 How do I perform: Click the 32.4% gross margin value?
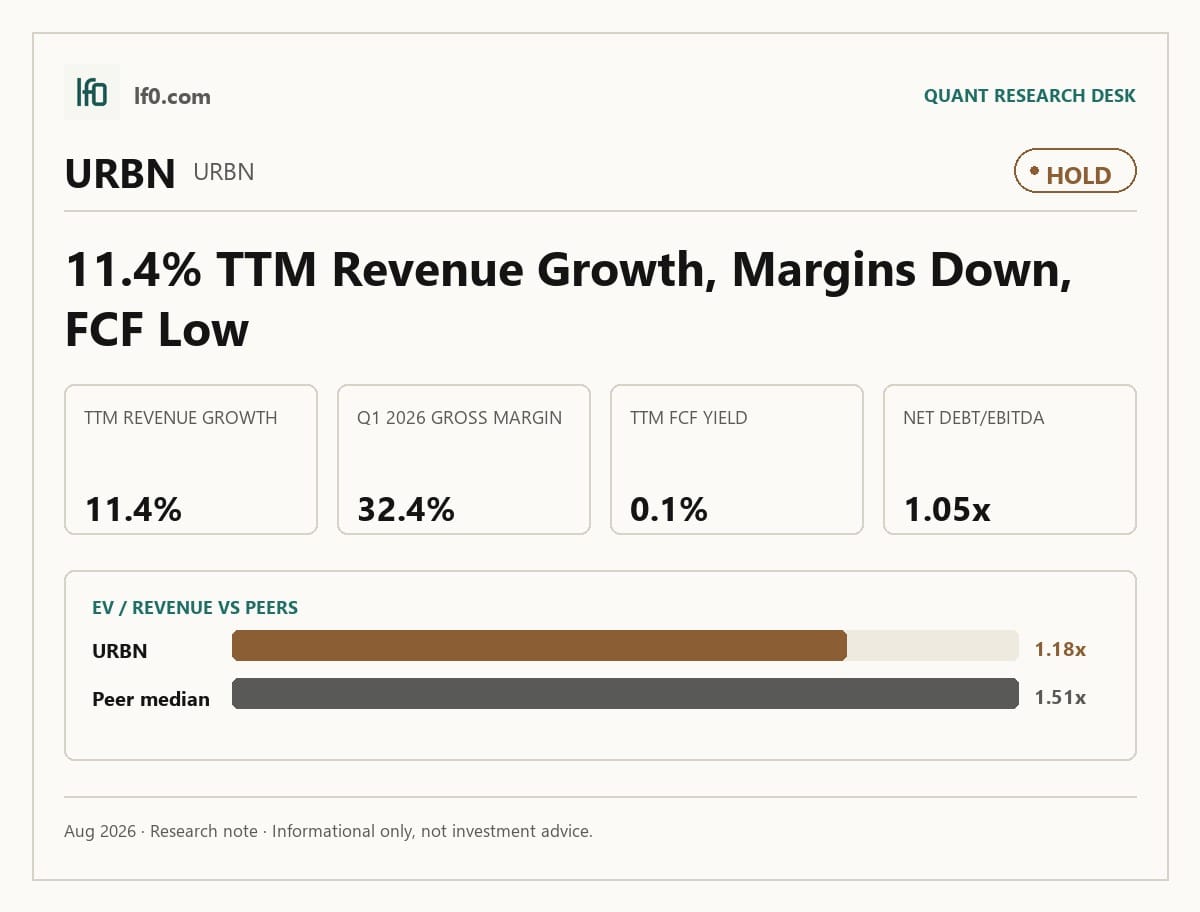pos(406,510)
